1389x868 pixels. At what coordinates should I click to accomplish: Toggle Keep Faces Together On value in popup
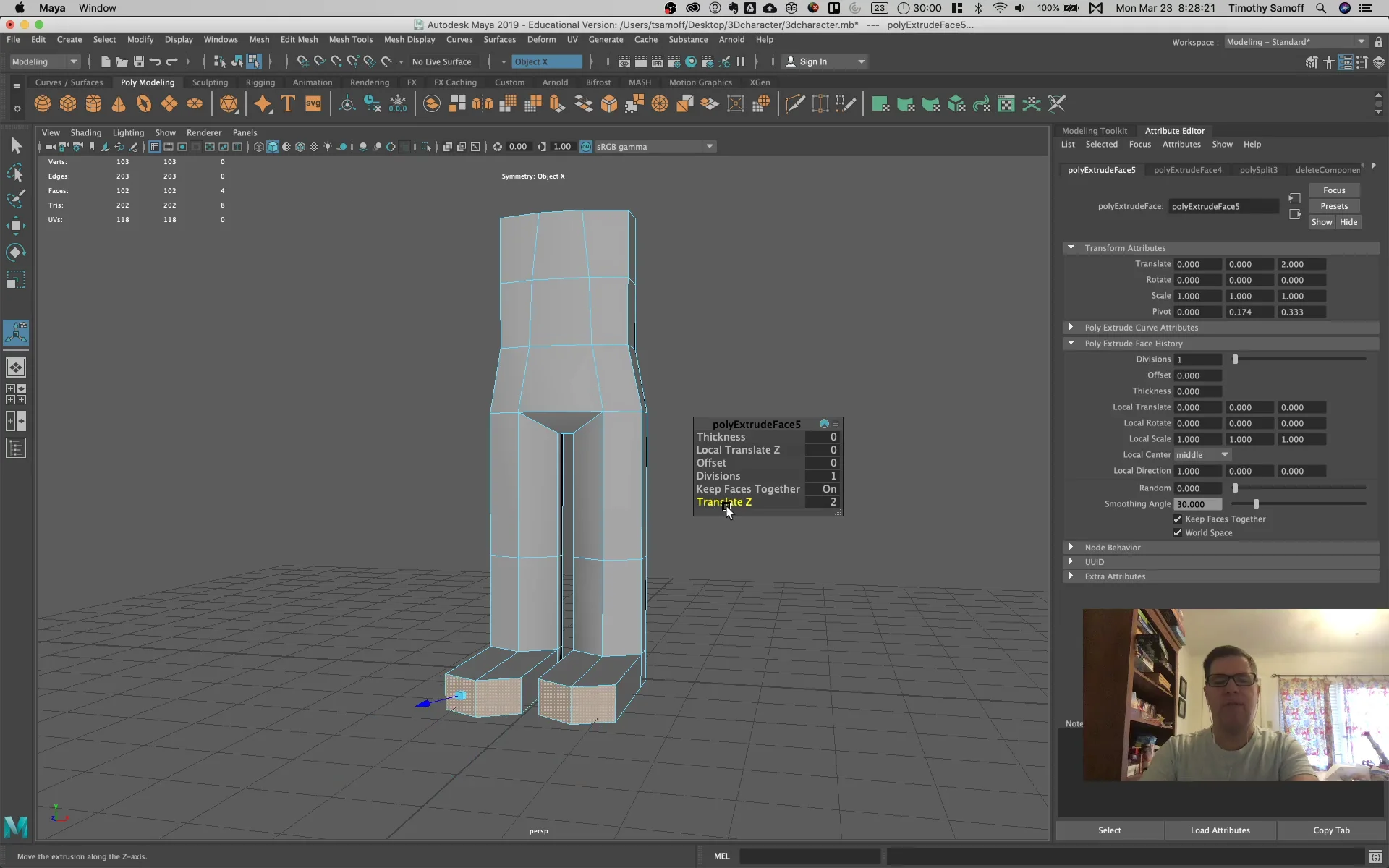click(x=824, y=489)
